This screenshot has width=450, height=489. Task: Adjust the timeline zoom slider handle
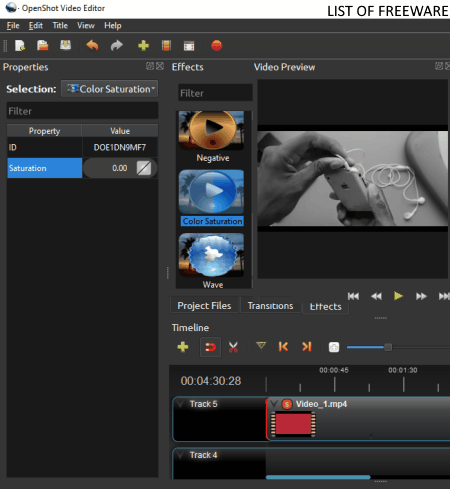(x=388, y=347)
